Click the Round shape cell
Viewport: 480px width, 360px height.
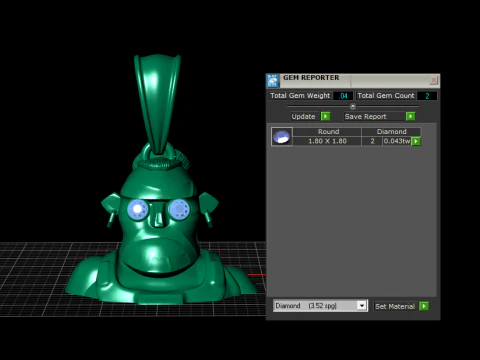(x=328, y=131)
